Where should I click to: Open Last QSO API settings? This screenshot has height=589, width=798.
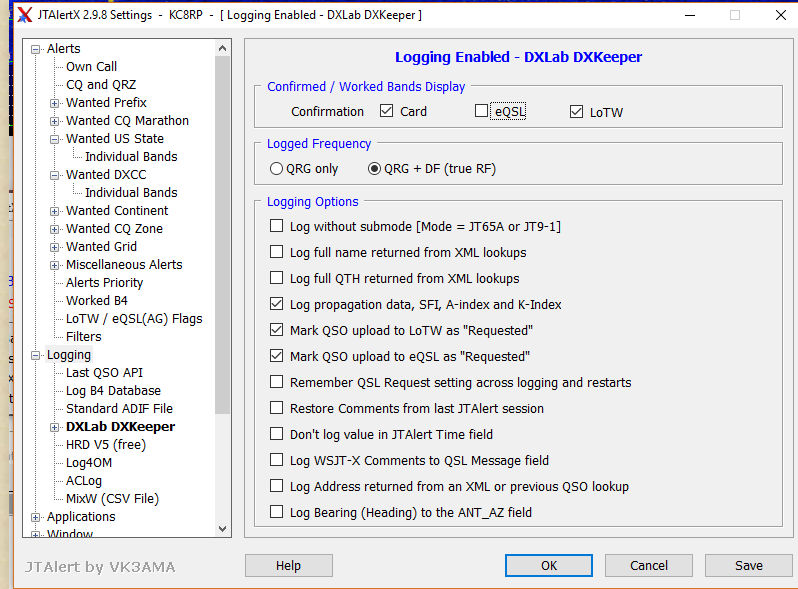pyautogui.click(x=104, y=373)
